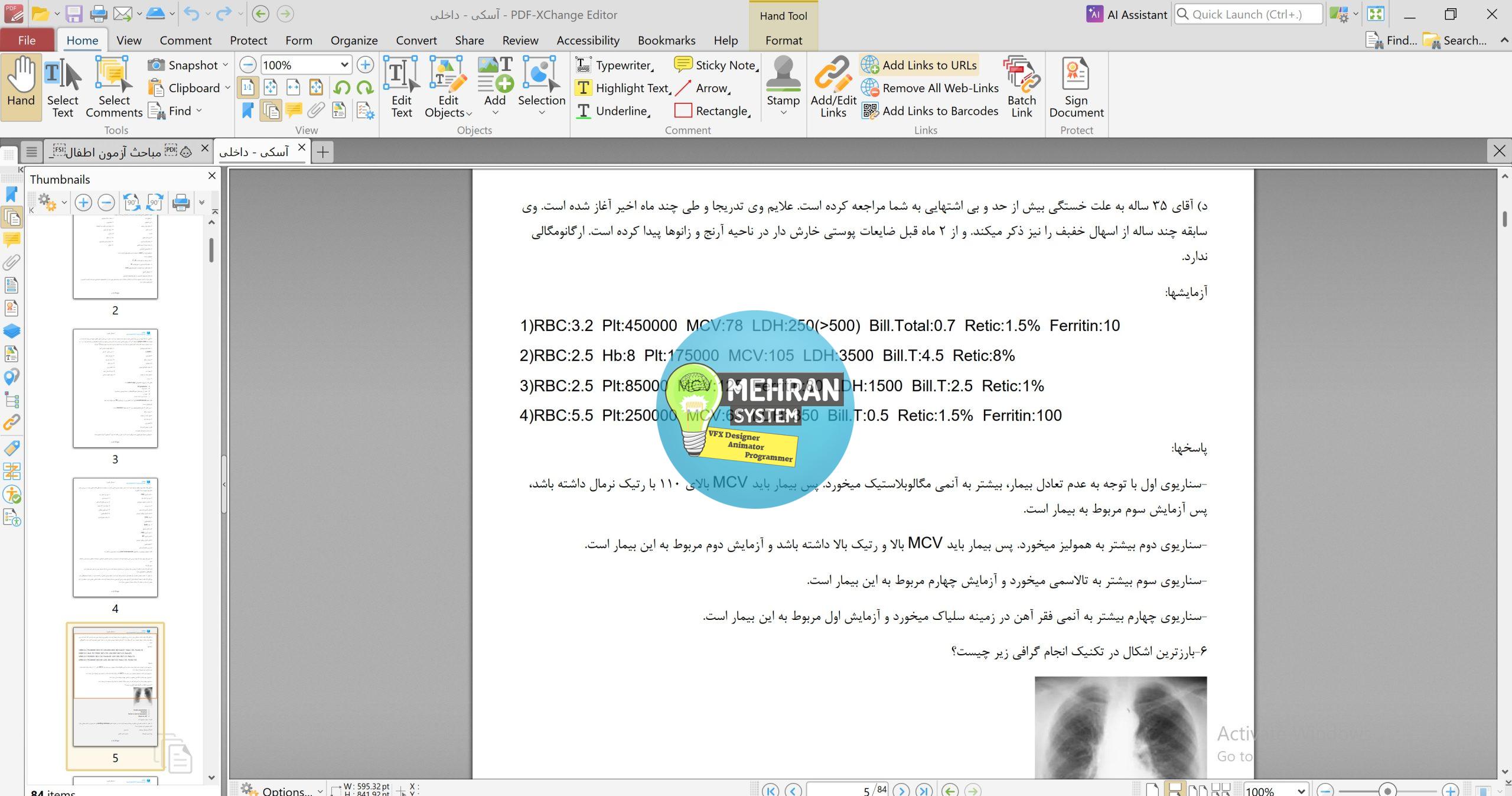The image size is (1512, 796).
Task: Rotate view counter-clockwise in the ribbon
Action: click(x=341, y=88)
